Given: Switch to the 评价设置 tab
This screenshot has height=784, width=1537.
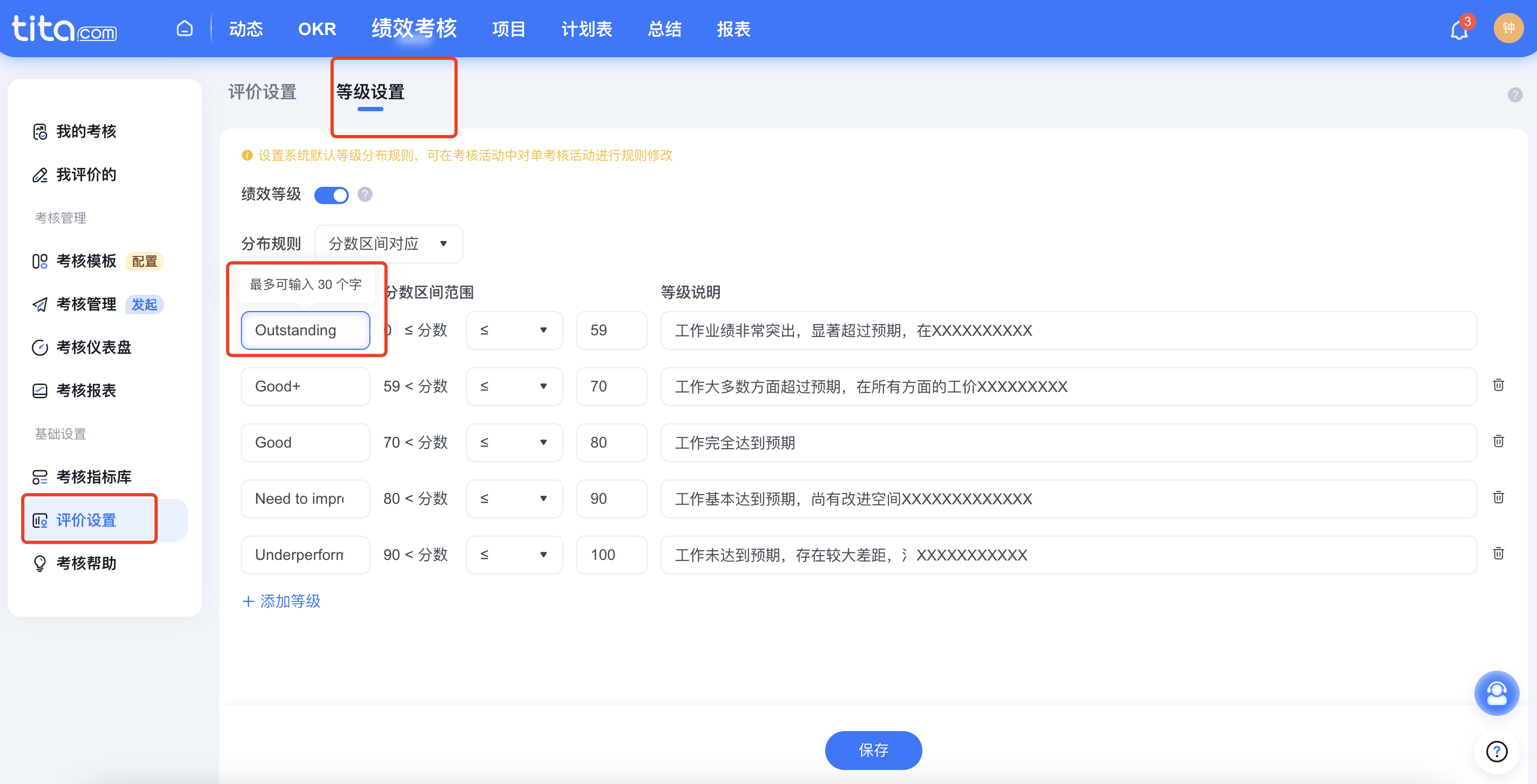Looking at the screenshot, I should coord(262,92).
